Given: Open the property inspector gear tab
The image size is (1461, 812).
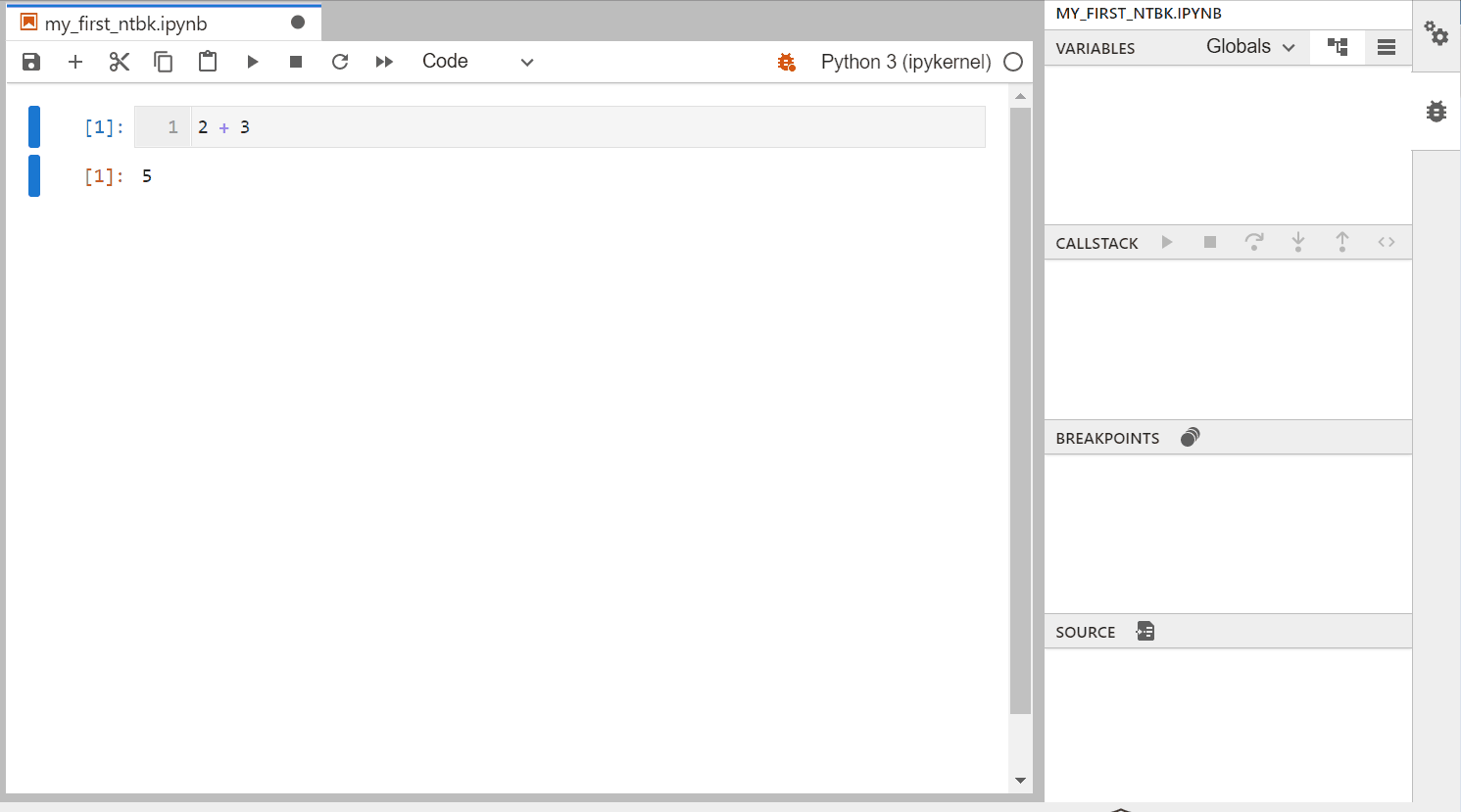Looking at the screenshot, I should (x=1436, y=35).
